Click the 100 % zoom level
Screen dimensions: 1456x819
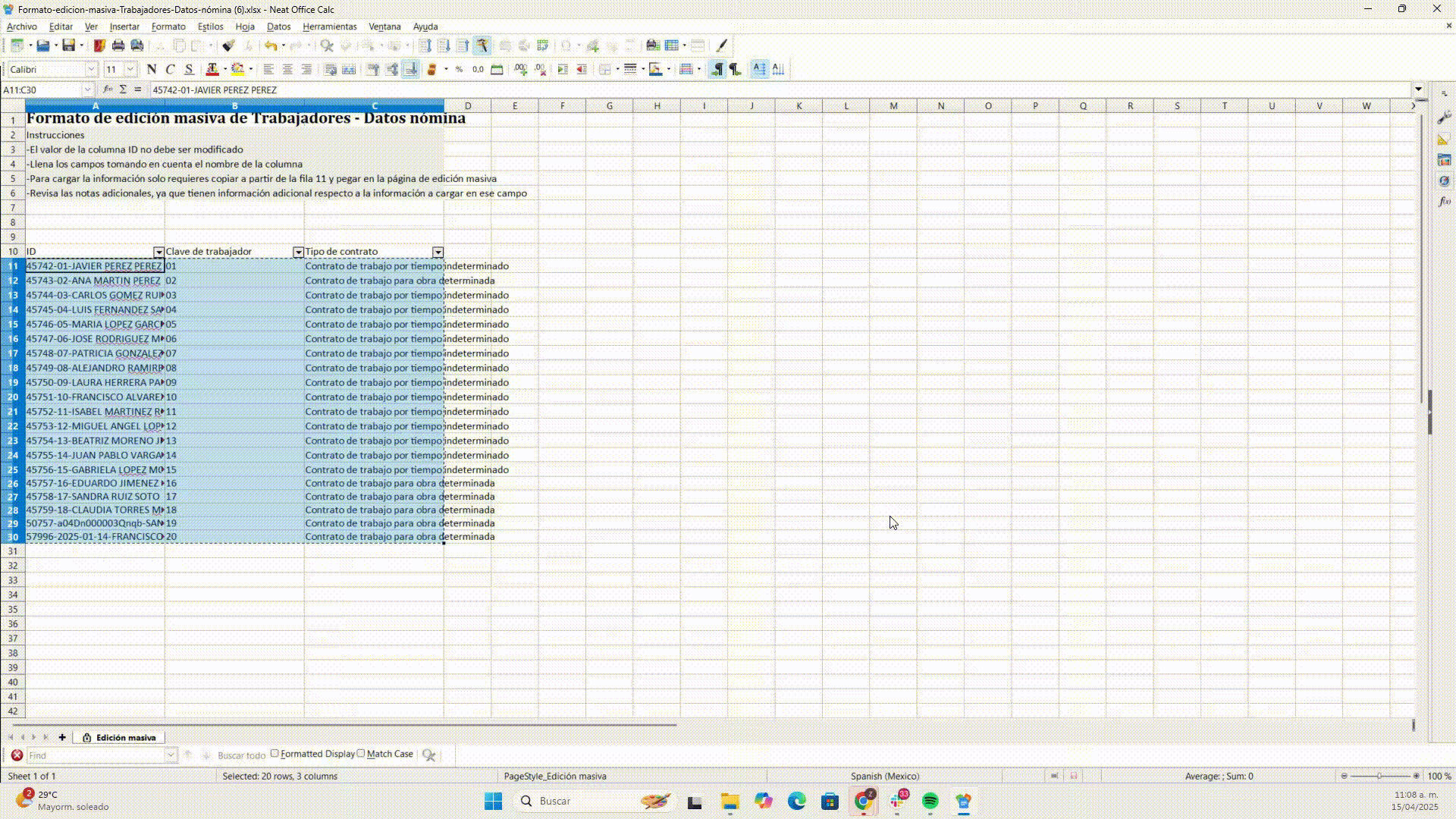coord(1439,776)
